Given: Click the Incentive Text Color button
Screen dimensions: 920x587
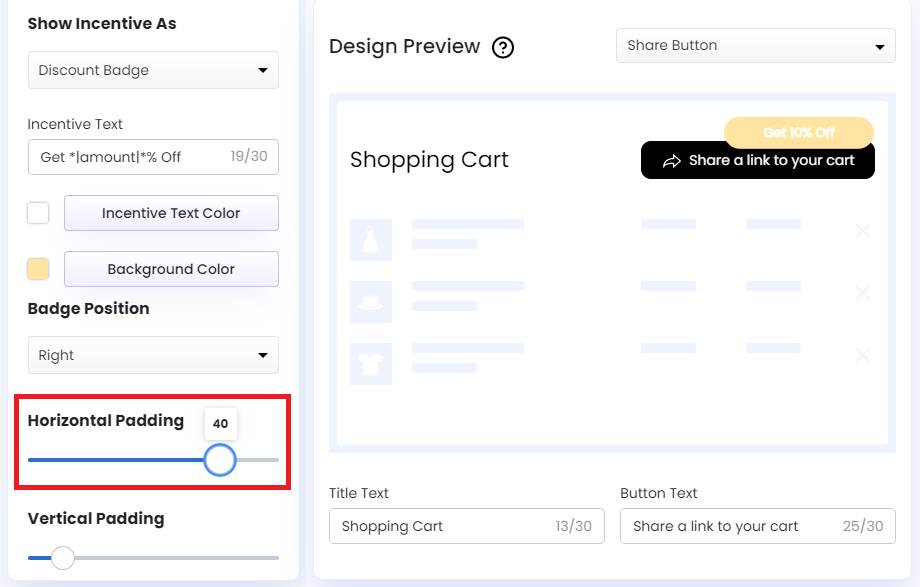Looking at the screenshot, I should 170,213.
